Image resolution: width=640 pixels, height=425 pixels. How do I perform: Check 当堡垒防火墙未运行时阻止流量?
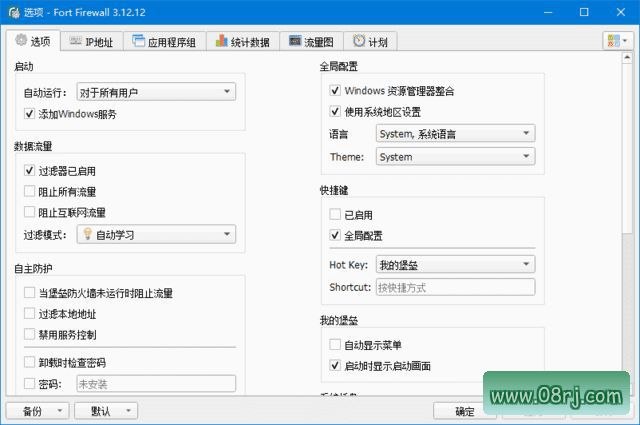pos(29,292)
